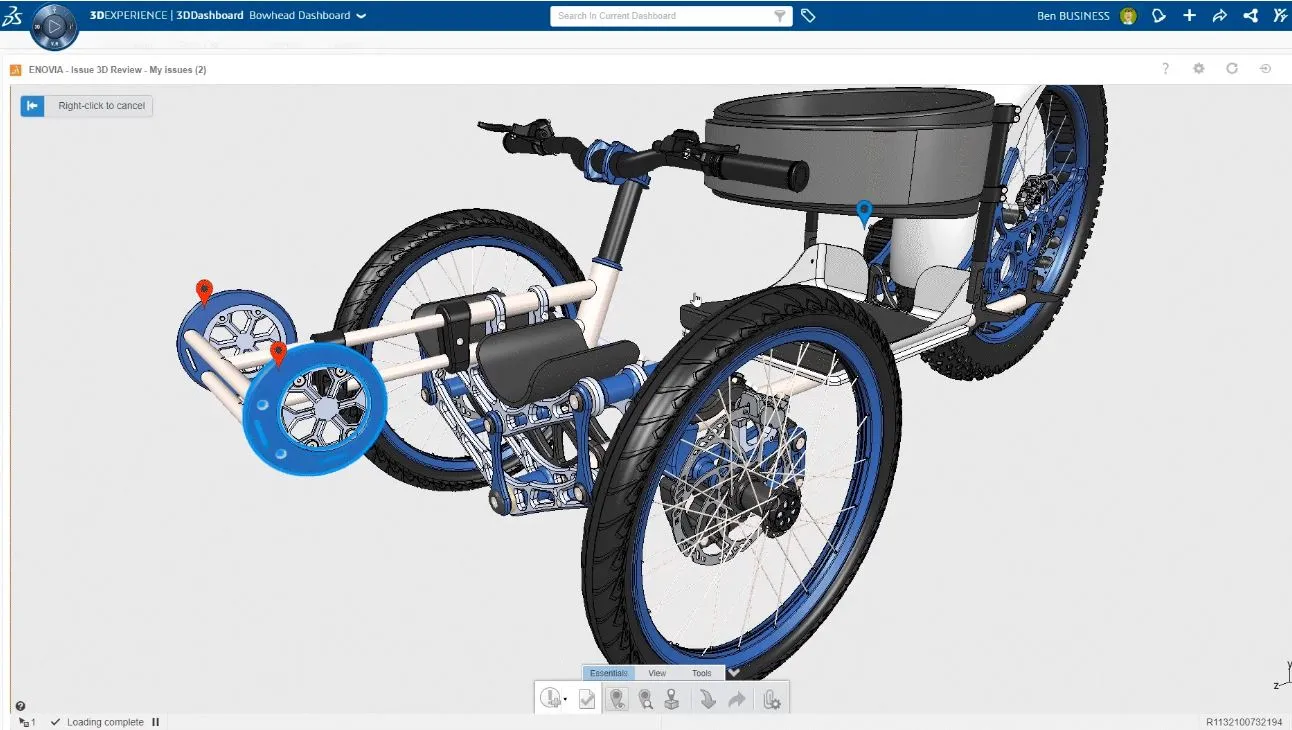The width and height of the screenshot is (1292, 730).
Task: Click the document checkmark icon in bottom toolbar
Action: (x=587, y=700)
